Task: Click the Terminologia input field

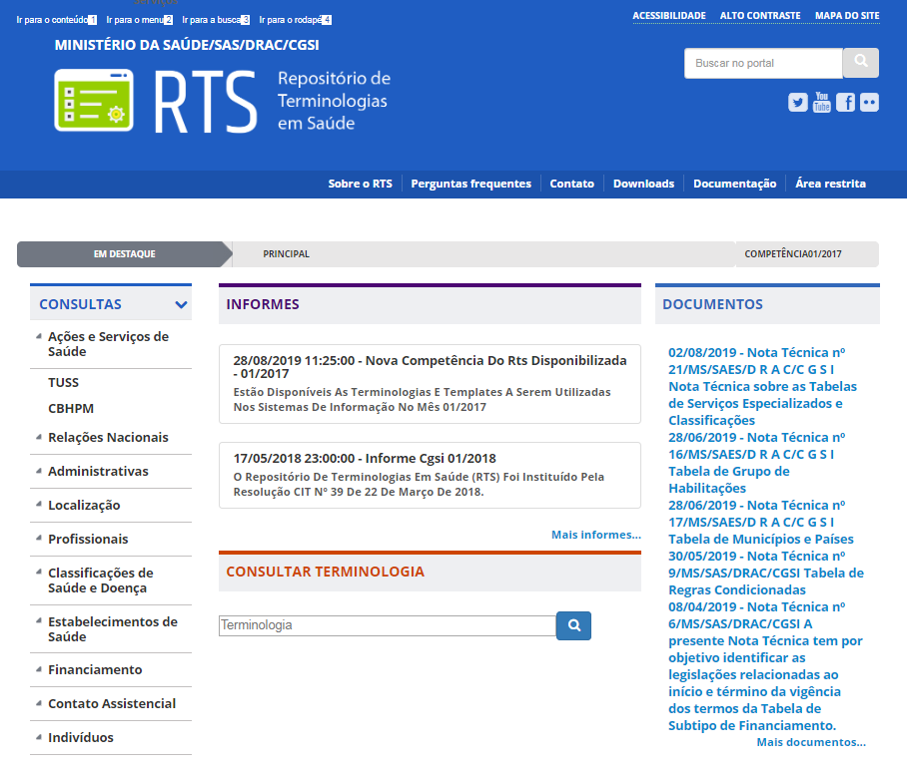Action: coord(387,625)
